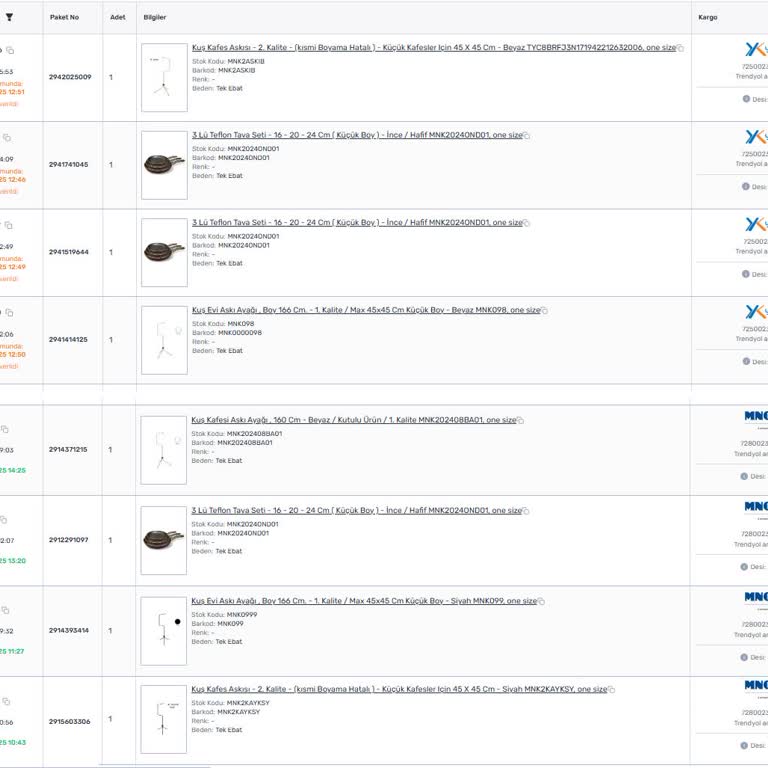Open Kuş Kafesi Askı Ayağı 160 Cm link

click(x=354, y=420)
